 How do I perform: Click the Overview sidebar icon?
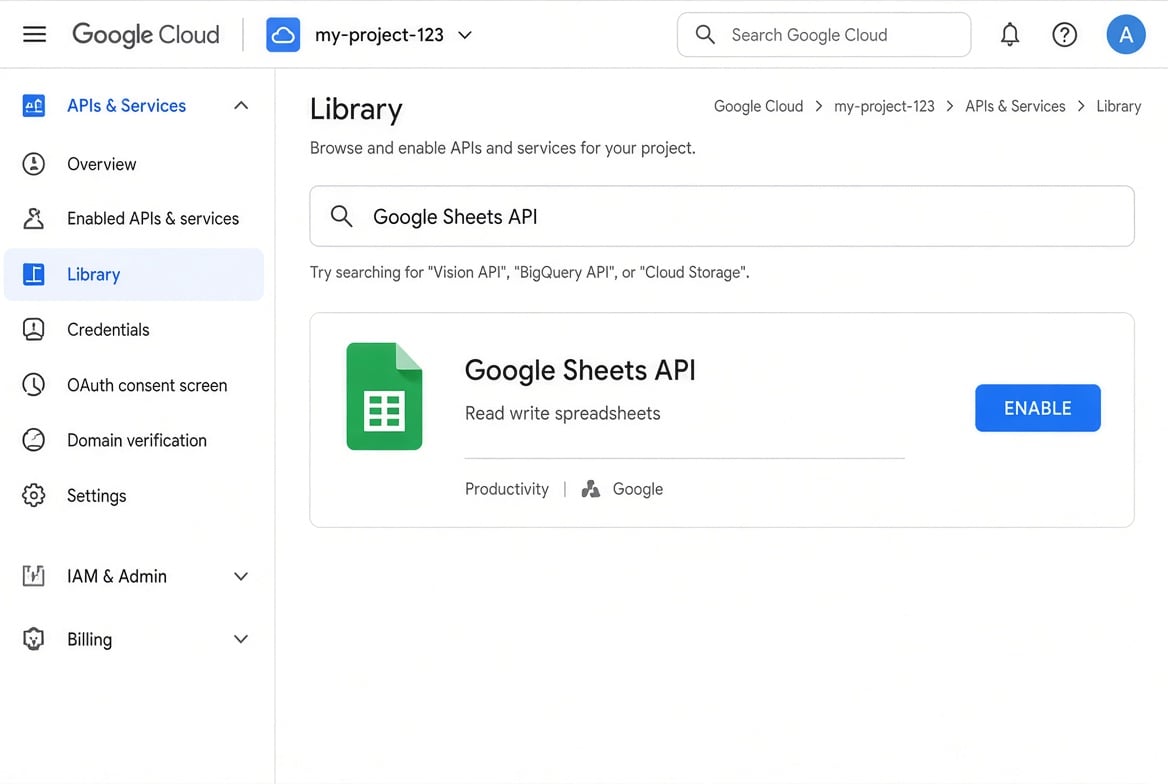34,164
